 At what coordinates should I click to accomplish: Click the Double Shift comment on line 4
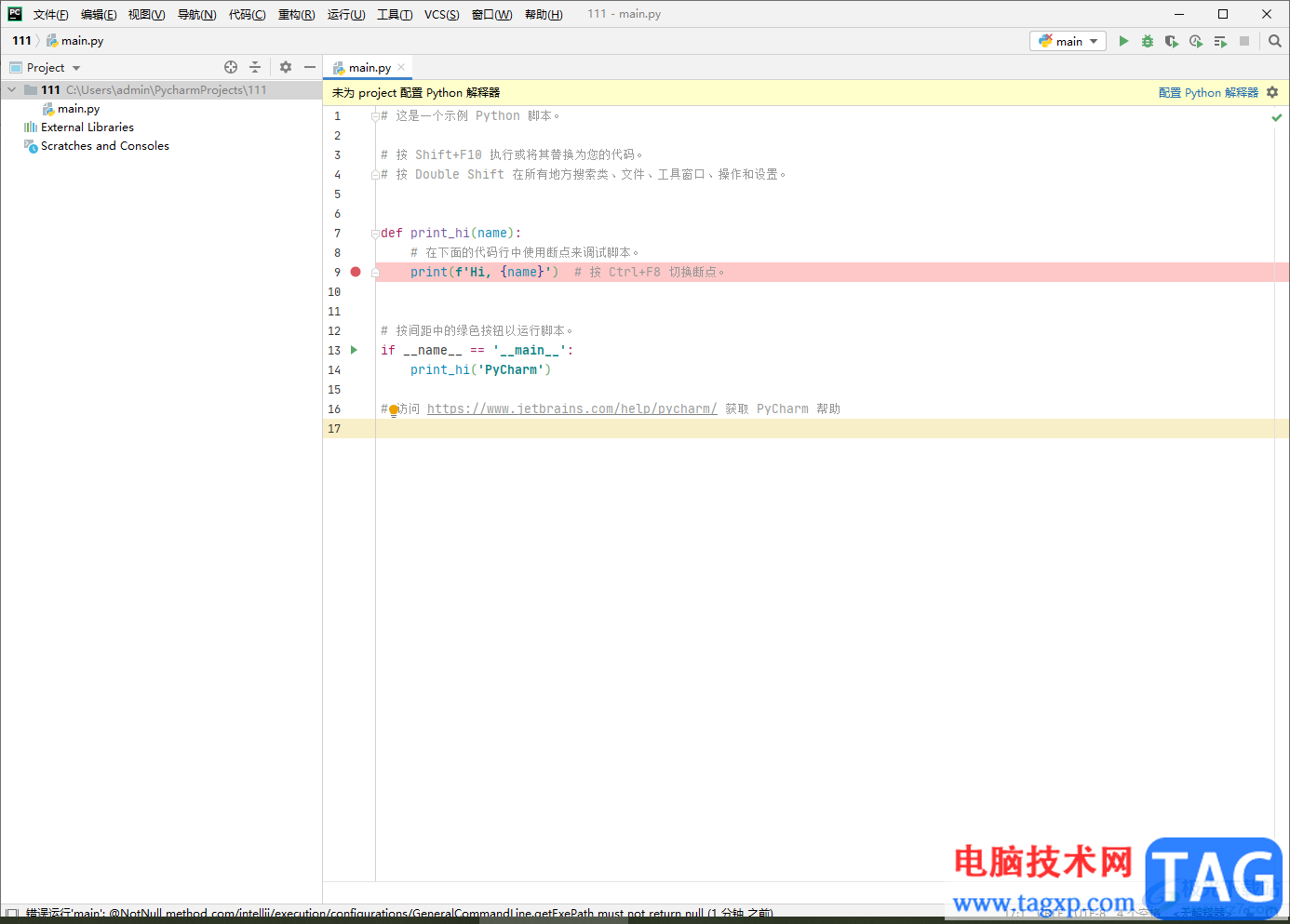click(x=584, y=174)
